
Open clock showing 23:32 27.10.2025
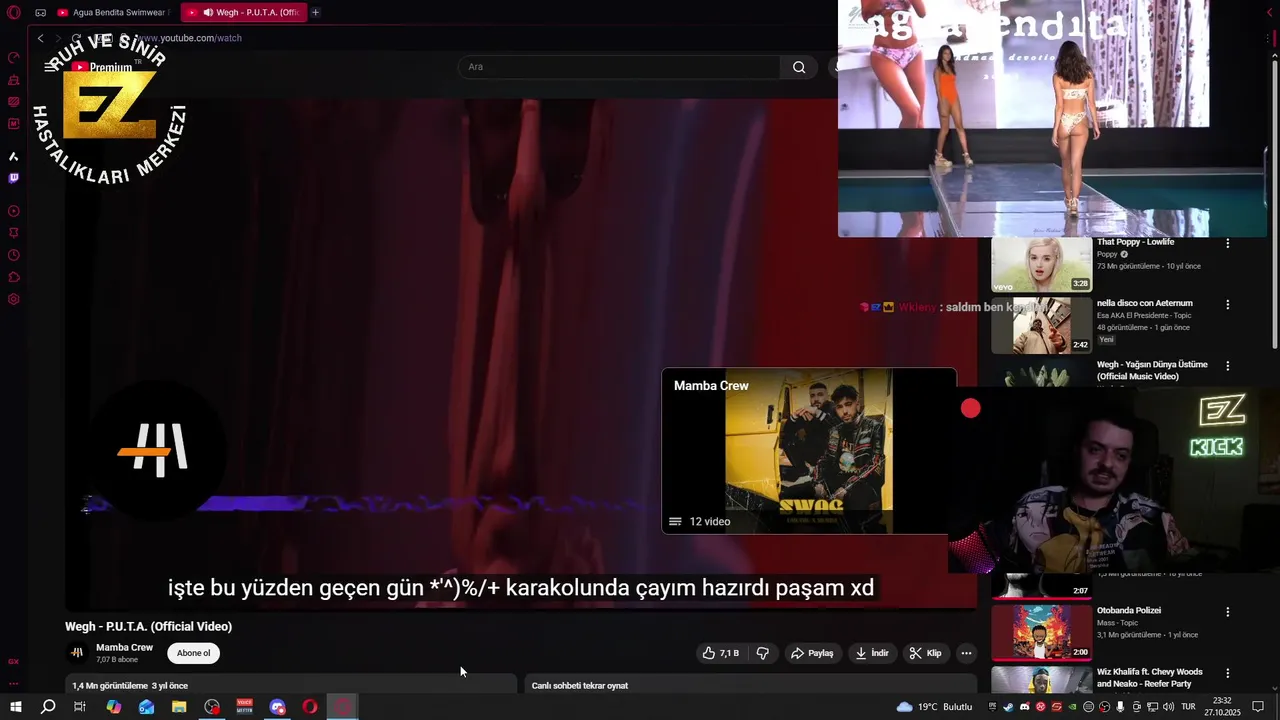pyautogui.click(x=1222, y=707)
